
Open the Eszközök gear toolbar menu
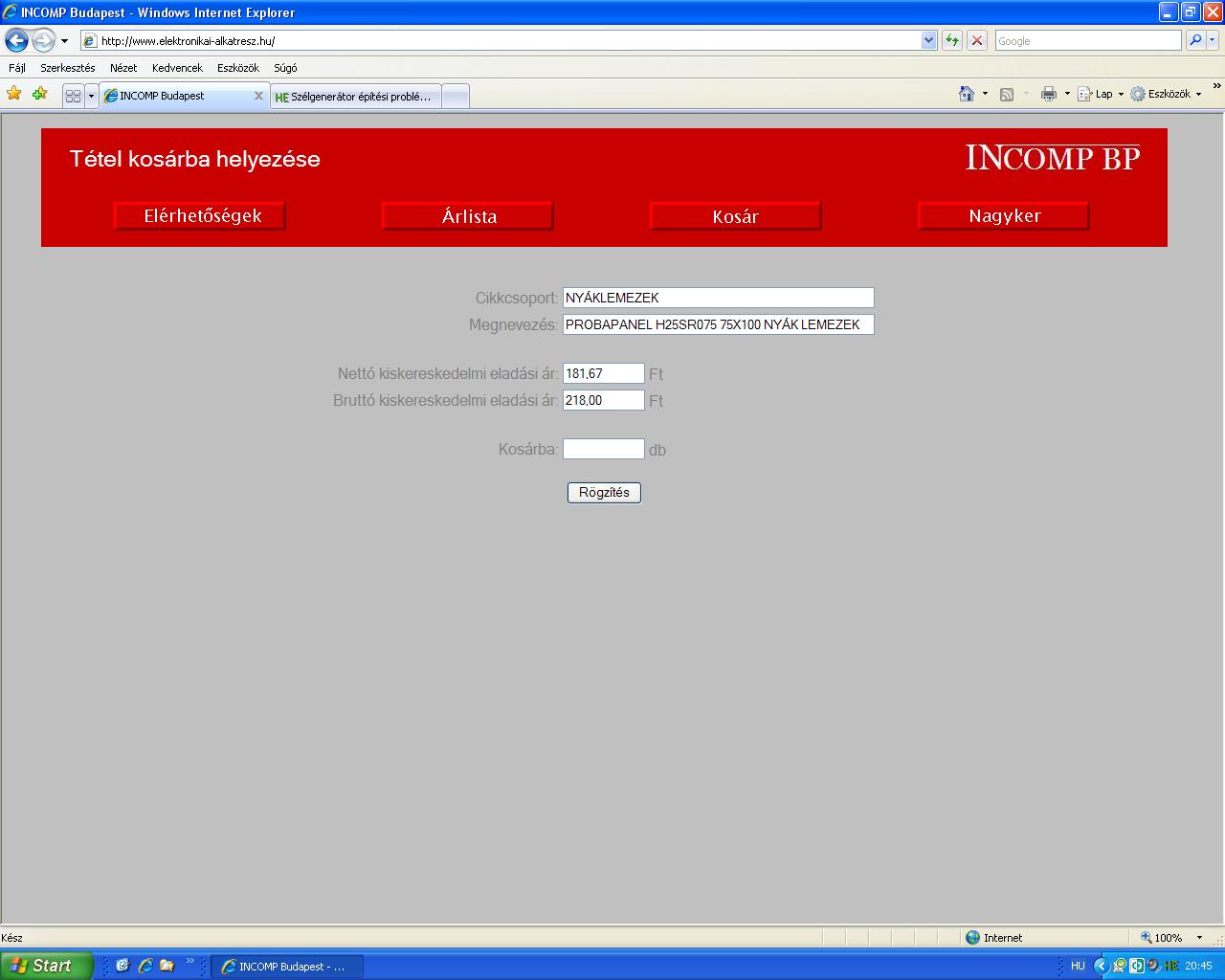click(1167, 94)
